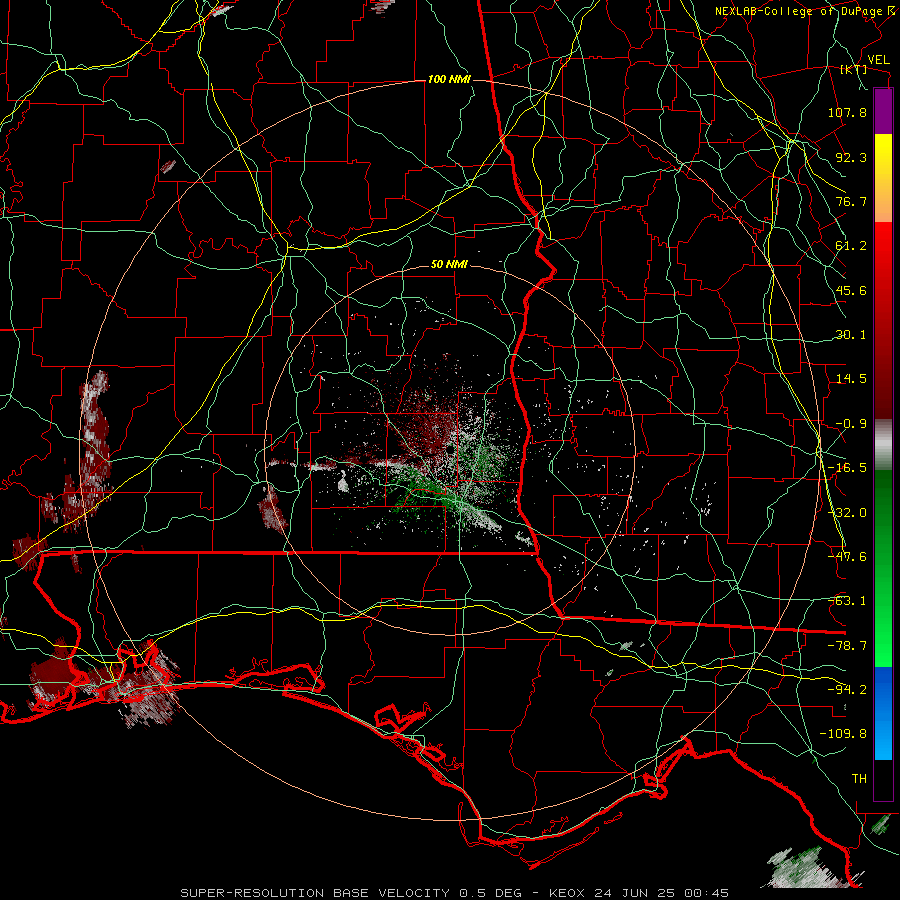The height and width of the screenshot is (900, 900).
Task: Click the -94.2 velocity scale value
Action: click(x=847, y=690)
